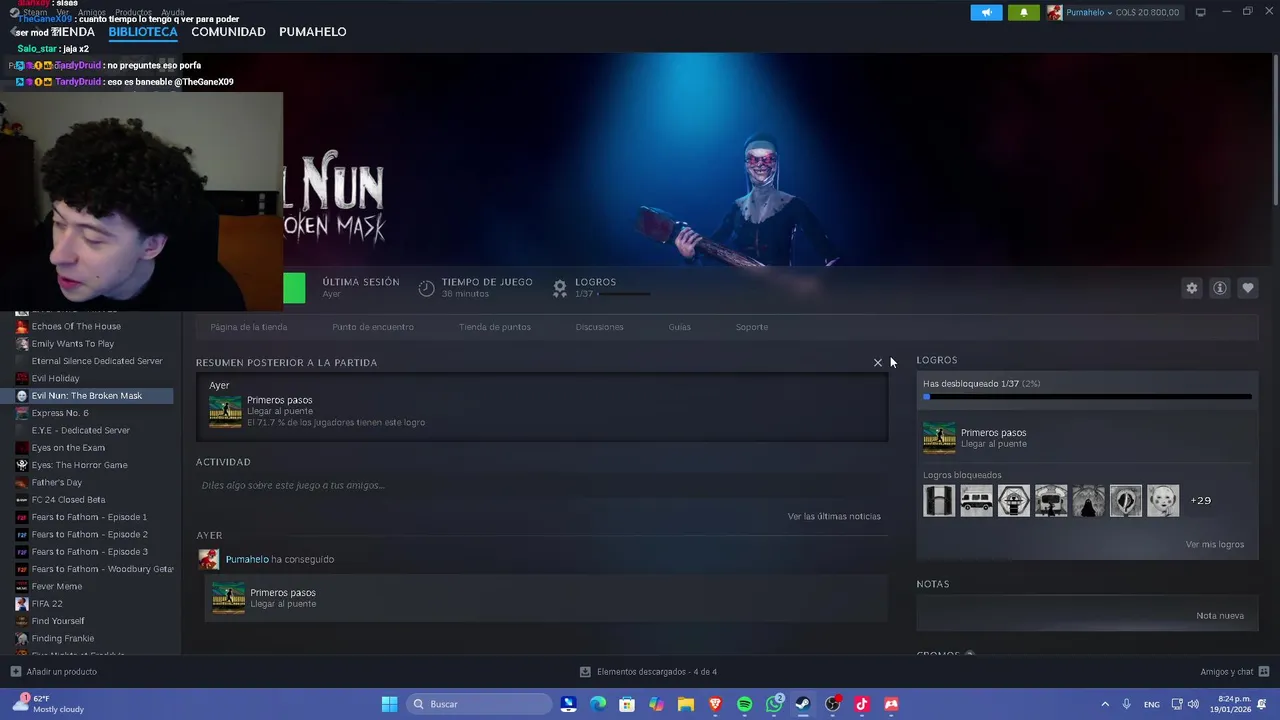This screenshot has height=720, width=1280.
Task: Click the fourth locked achievement icon
Action: pyautogui.click(x=1051, y=500)
